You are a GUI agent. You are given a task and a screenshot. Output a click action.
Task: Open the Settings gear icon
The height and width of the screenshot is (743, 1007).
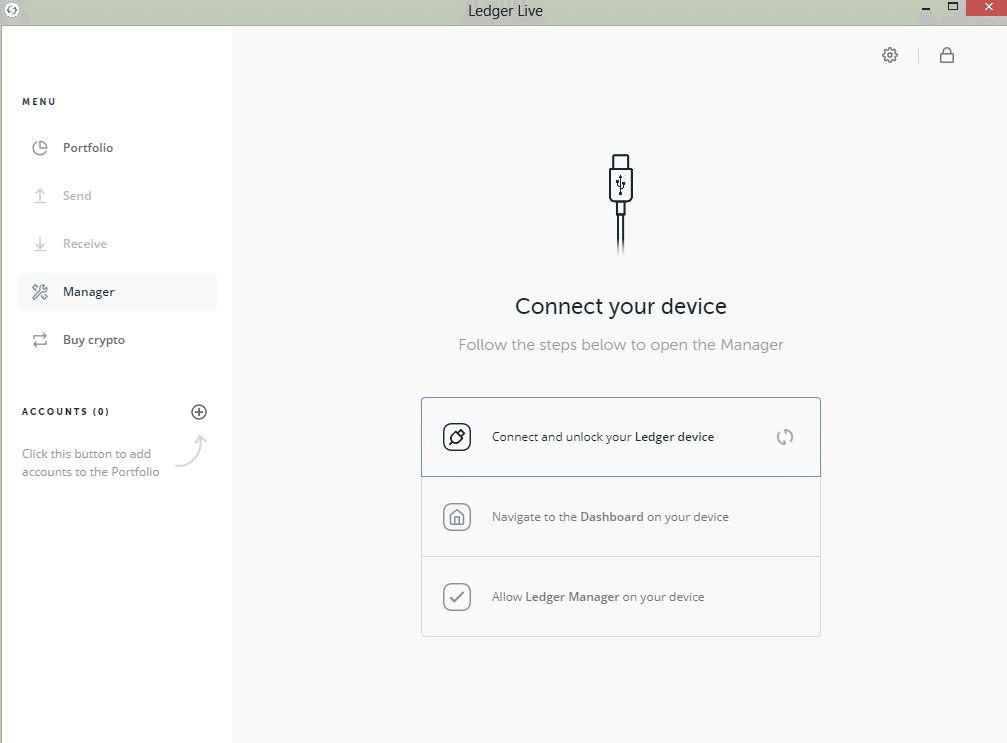click(889, 55)
